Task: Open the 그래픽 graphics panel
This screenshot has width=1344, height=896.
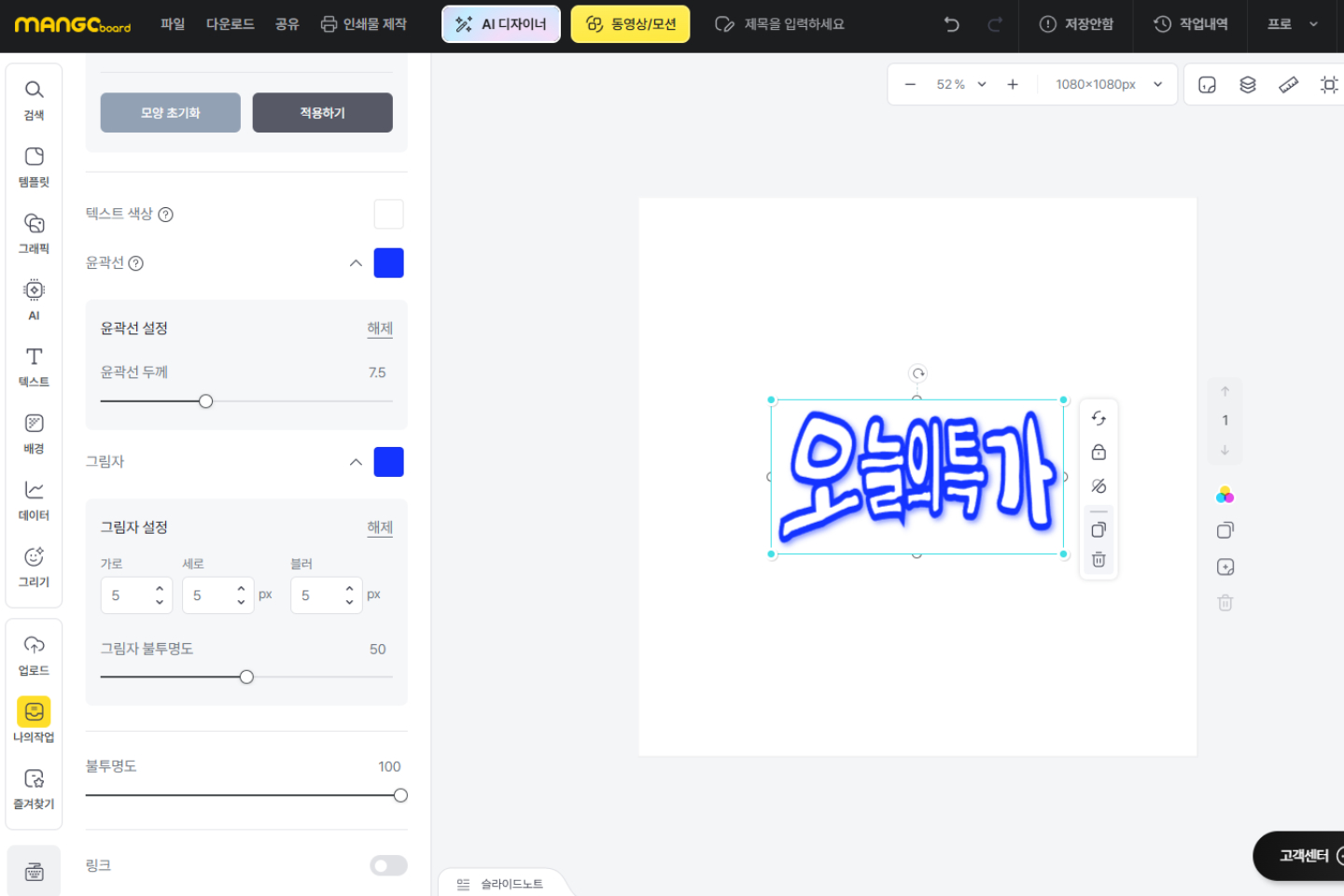Action: click(x=34, y=232)
